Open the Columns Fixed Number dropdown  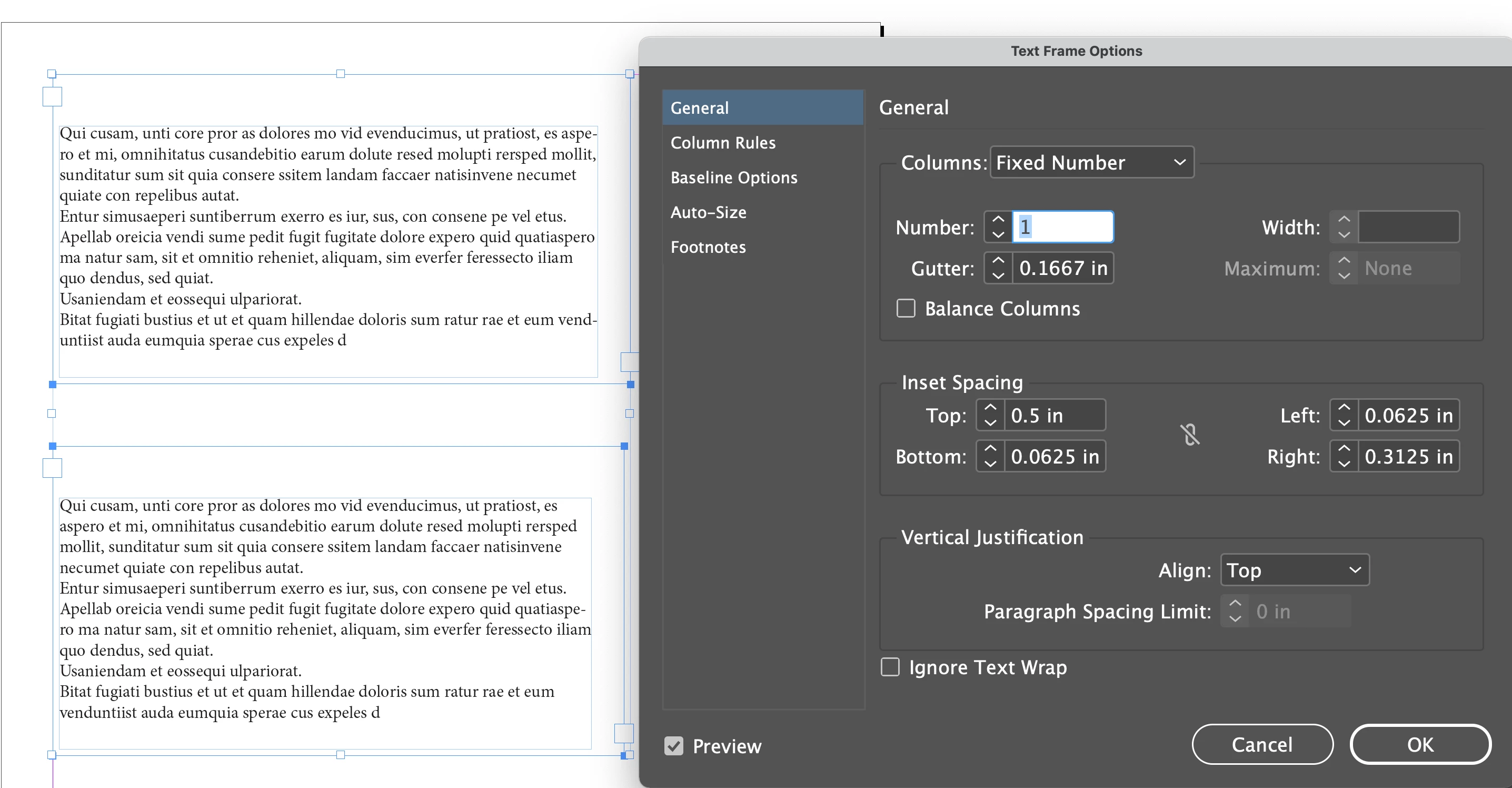(x=1092, y=162)
